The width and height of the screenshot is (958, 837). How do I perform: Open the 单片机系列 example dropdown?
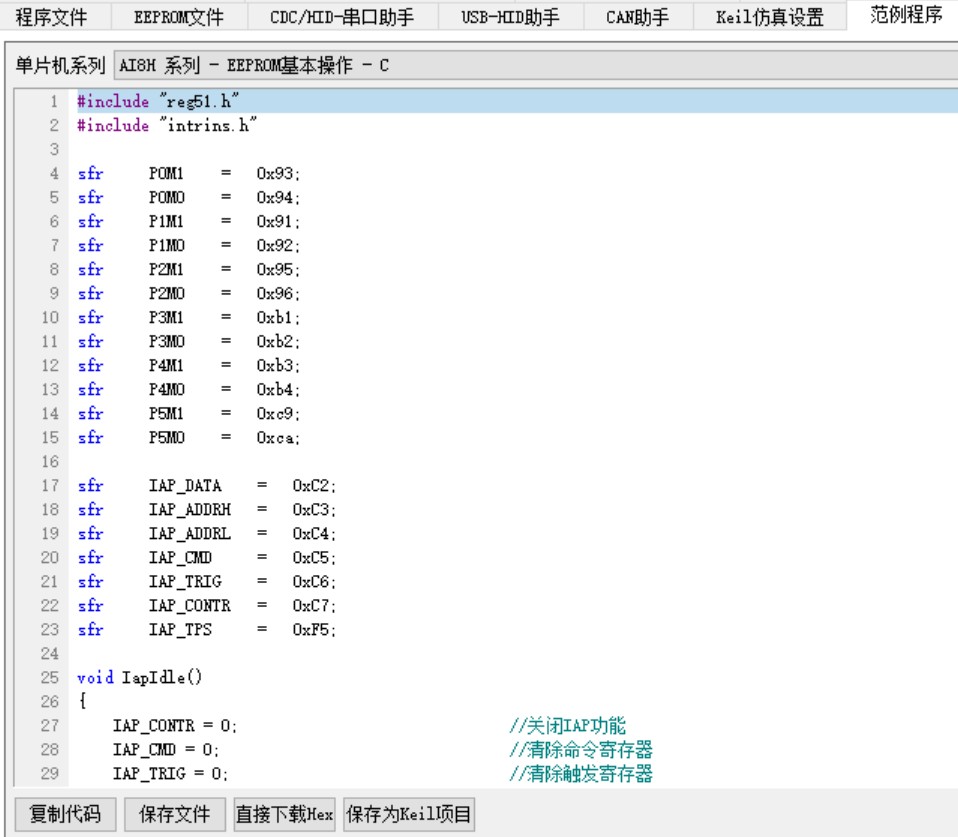pos(536,65)
